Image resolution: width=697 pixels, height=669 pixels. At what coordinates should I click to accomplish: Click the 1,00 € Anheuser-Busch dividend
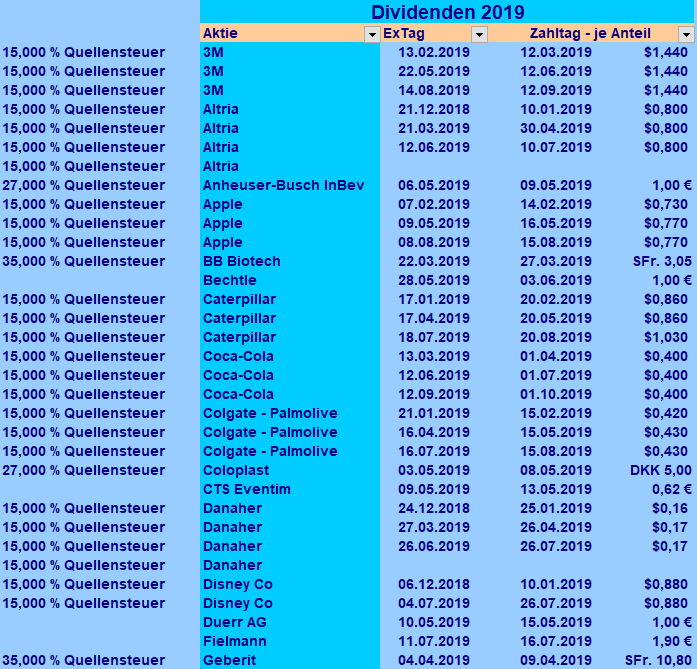(672, 185)
